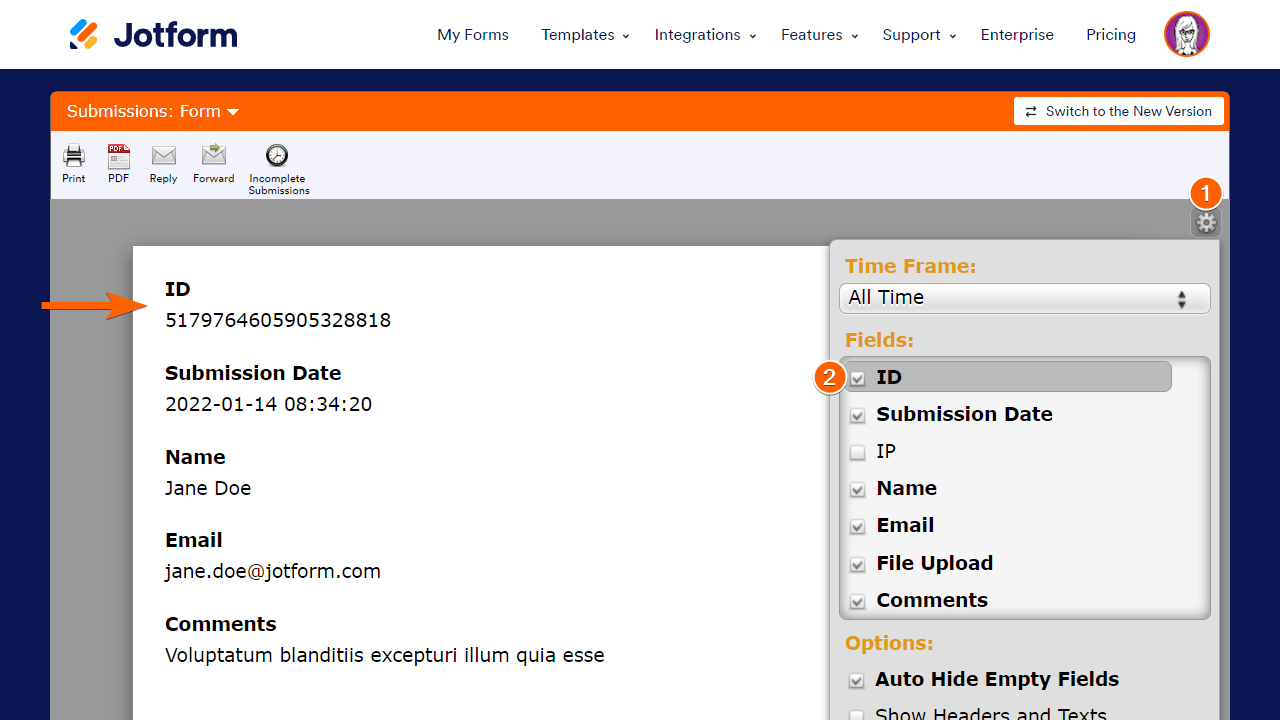Click the Time Frame: heading

[x=910, y=266]
